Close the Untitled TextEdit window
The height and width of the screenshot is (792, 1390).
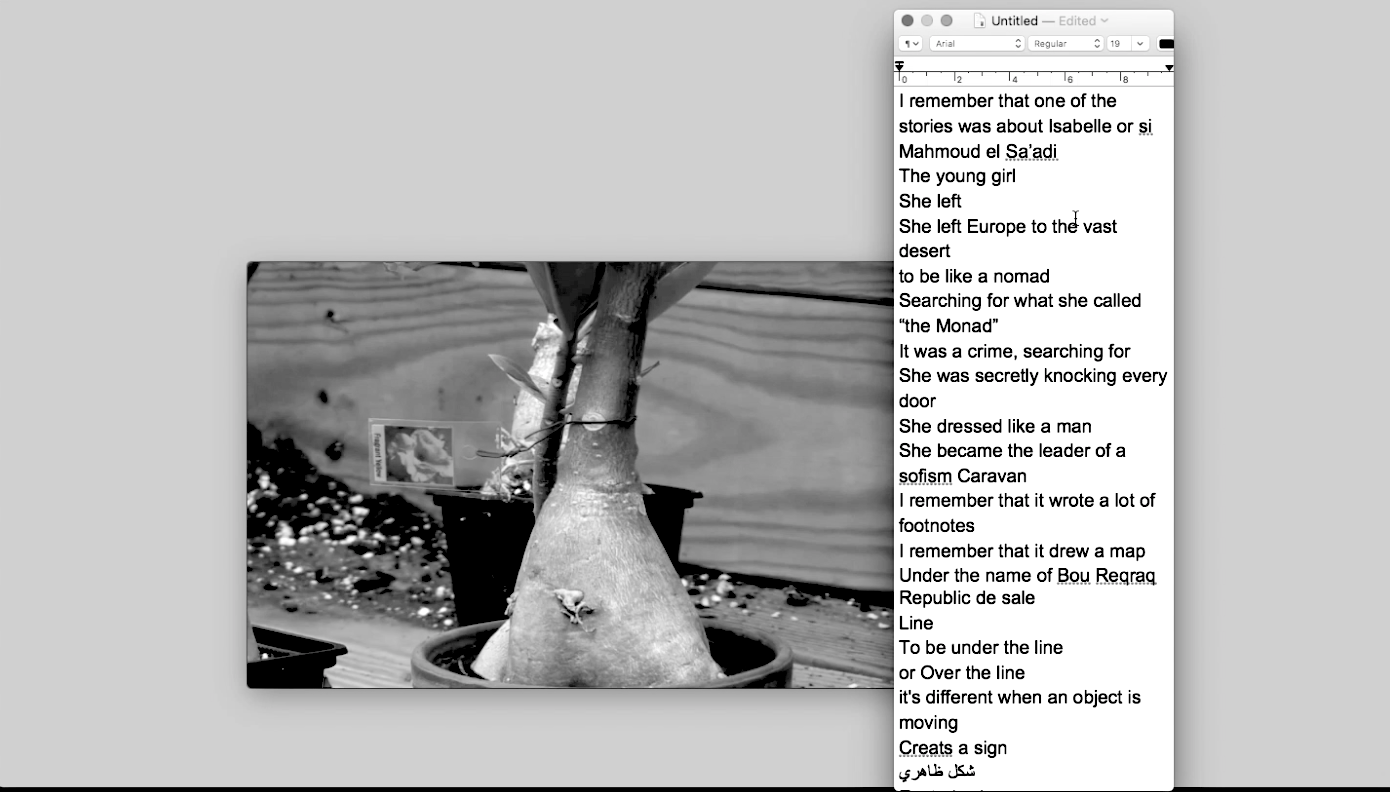(x=907, y=20)
